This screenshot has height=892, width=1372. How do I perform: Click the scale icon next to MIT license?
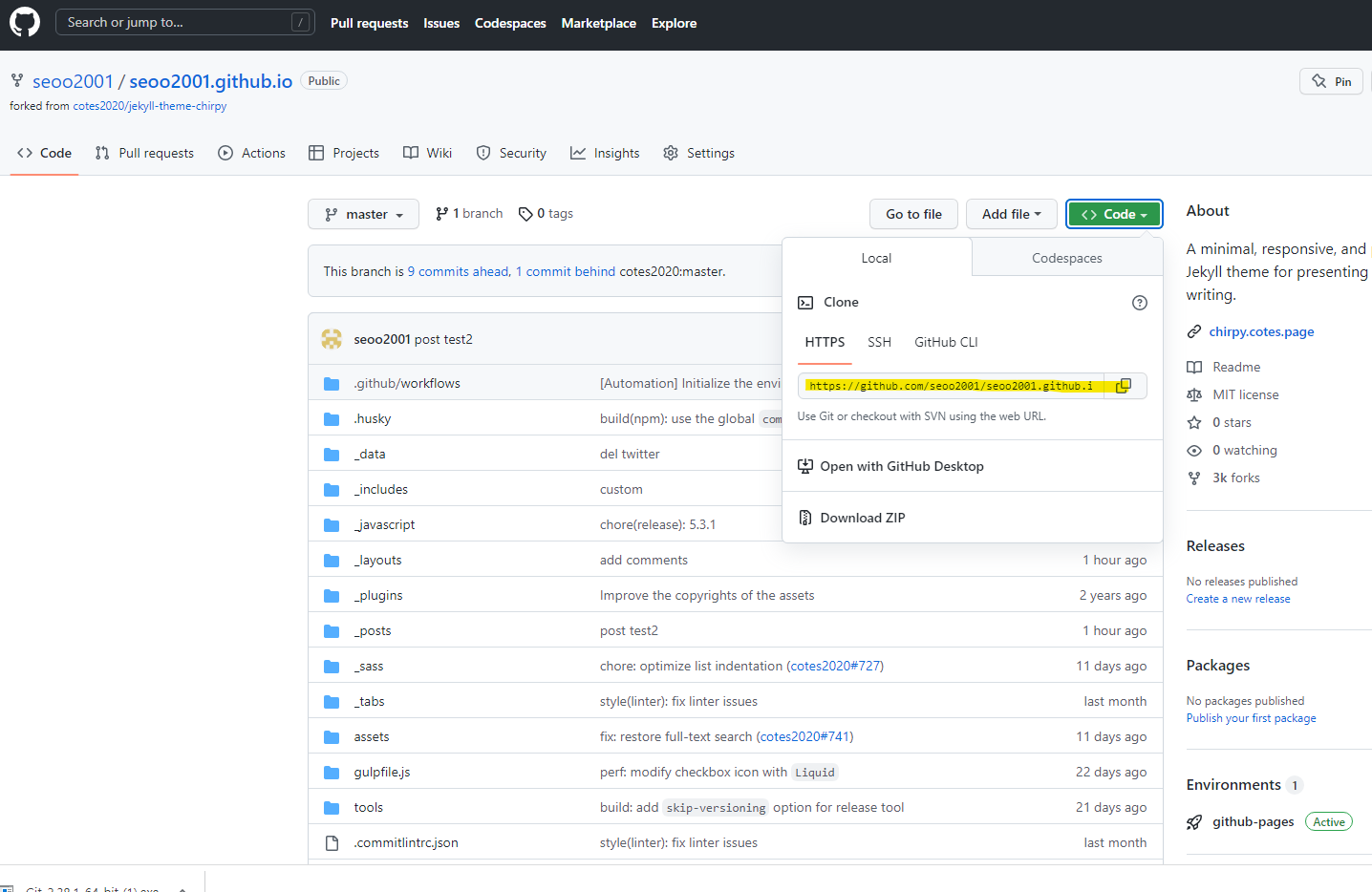tap(1194, 394)
